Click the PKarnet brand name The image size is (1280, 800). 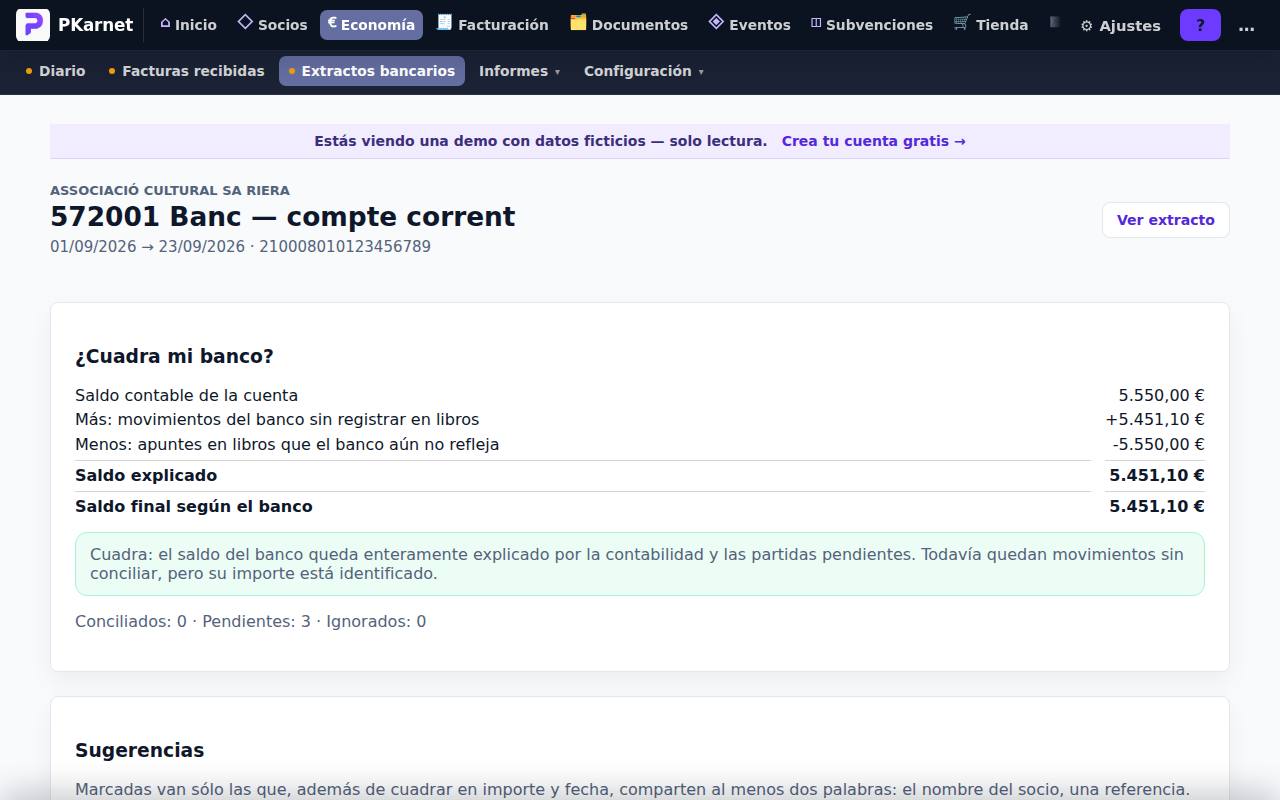coord(95,25)
